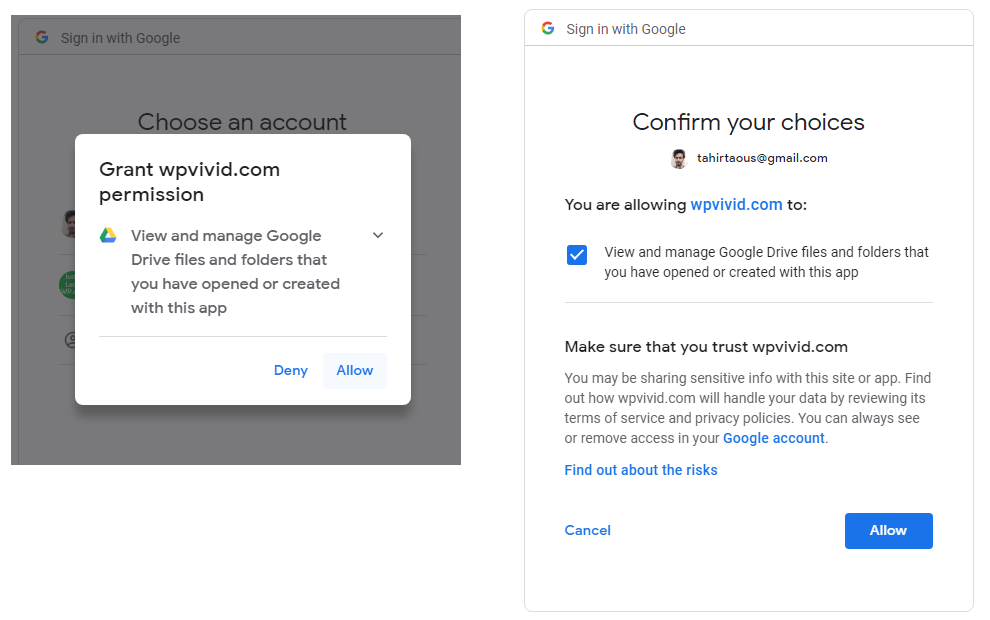
Task: Click the Google logo in the dimmed left window
Action: [42, 37]
